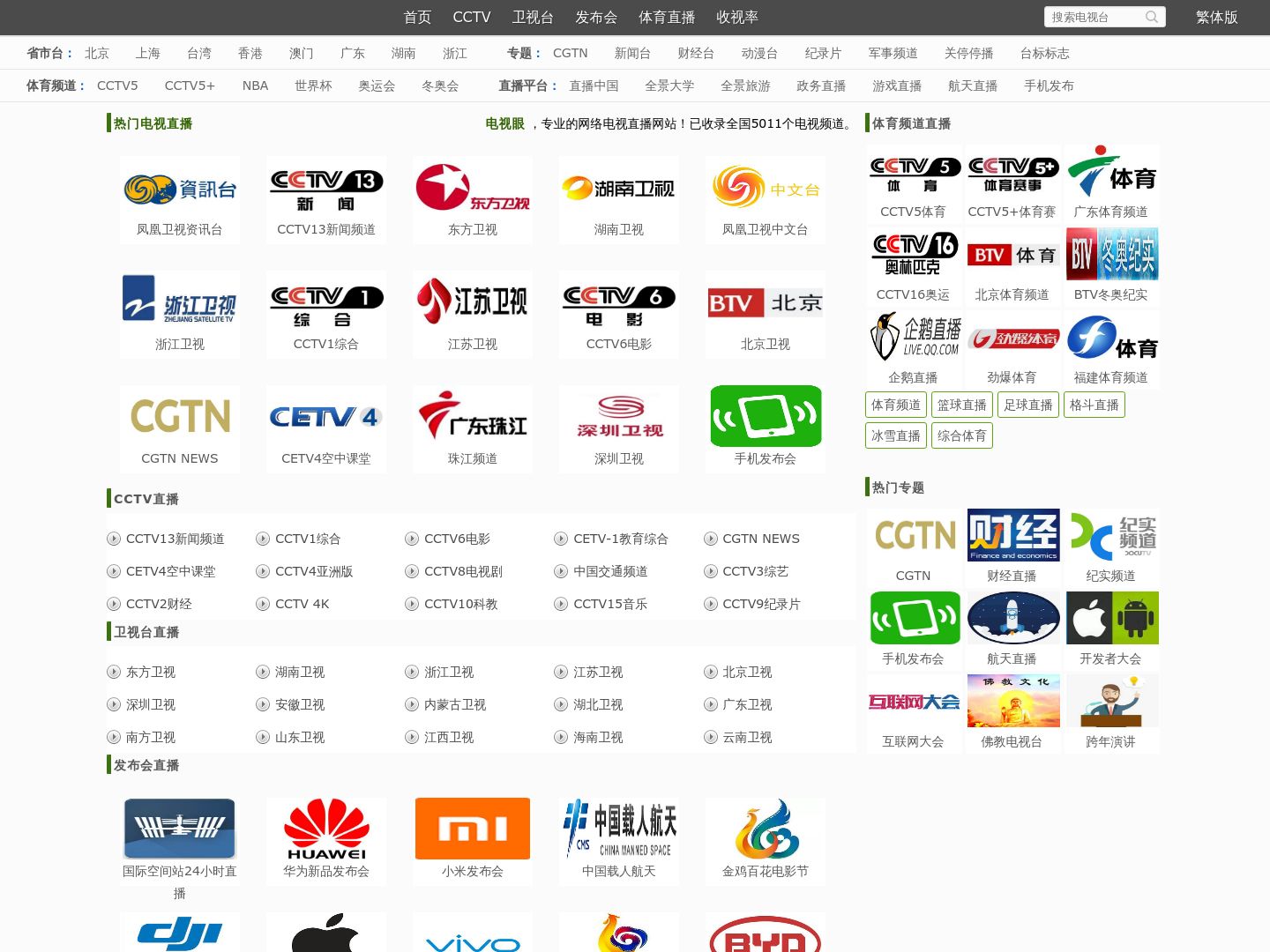Click the 航天直播 rocket icon
Screen dimensions: 1270x952
pos(1013,618)
